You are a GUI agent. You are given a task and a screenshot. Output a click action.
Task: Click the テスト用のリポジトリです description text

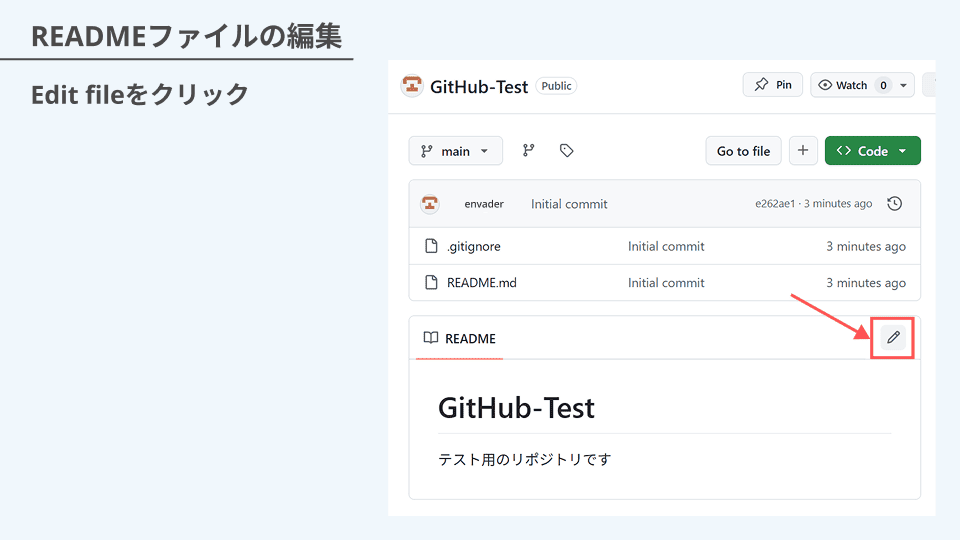(525, 459)
